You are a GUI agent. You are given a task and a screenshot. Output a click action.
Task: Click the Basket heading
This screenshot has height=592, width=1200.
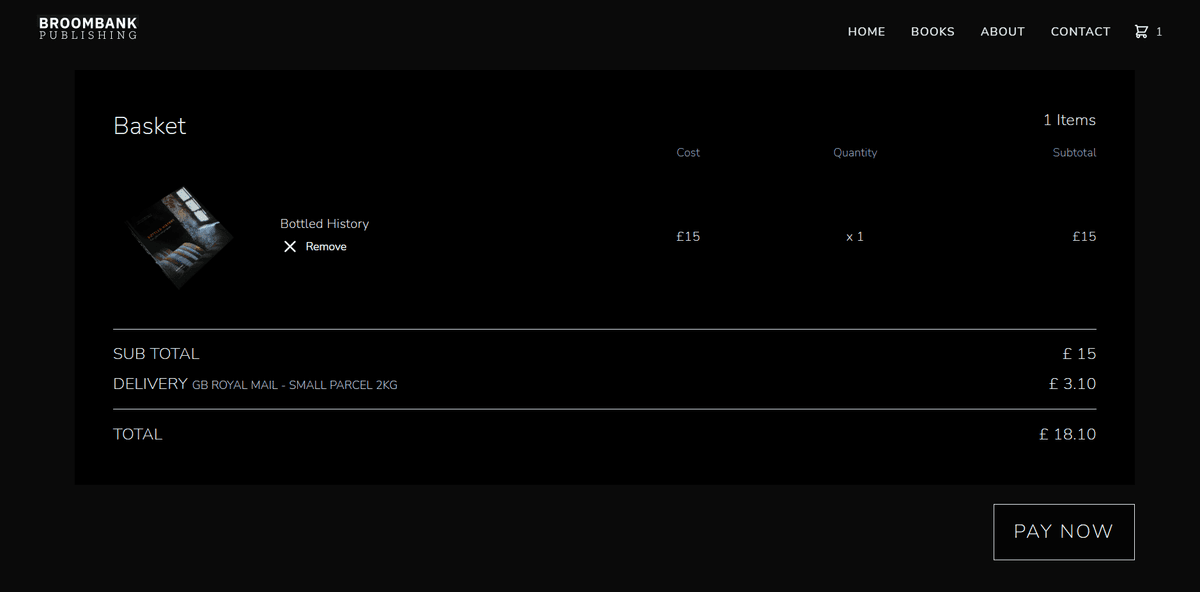(x=150, y=126)
